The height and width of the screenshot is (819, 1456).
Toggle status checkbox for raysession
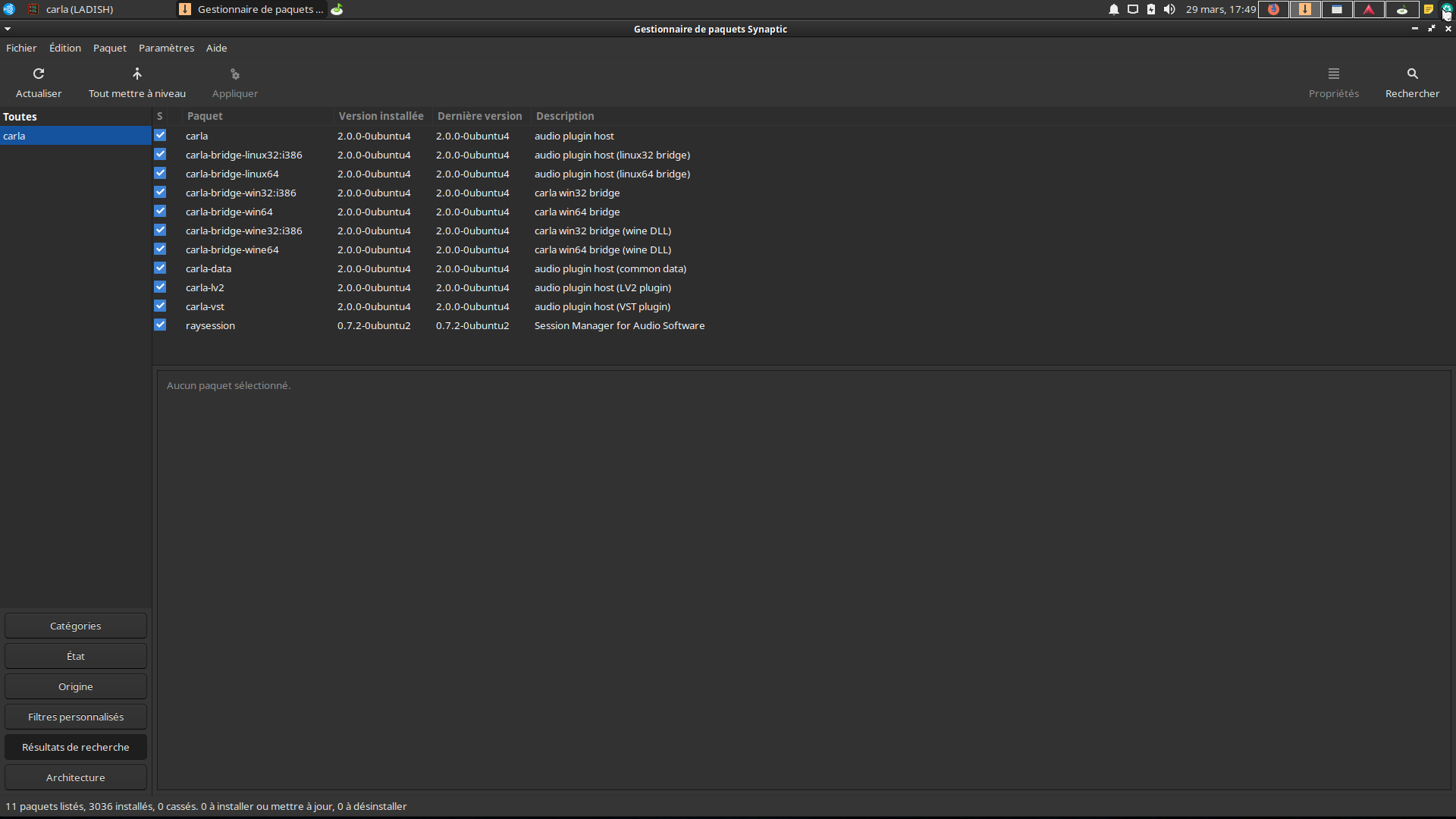pos(160,325)
